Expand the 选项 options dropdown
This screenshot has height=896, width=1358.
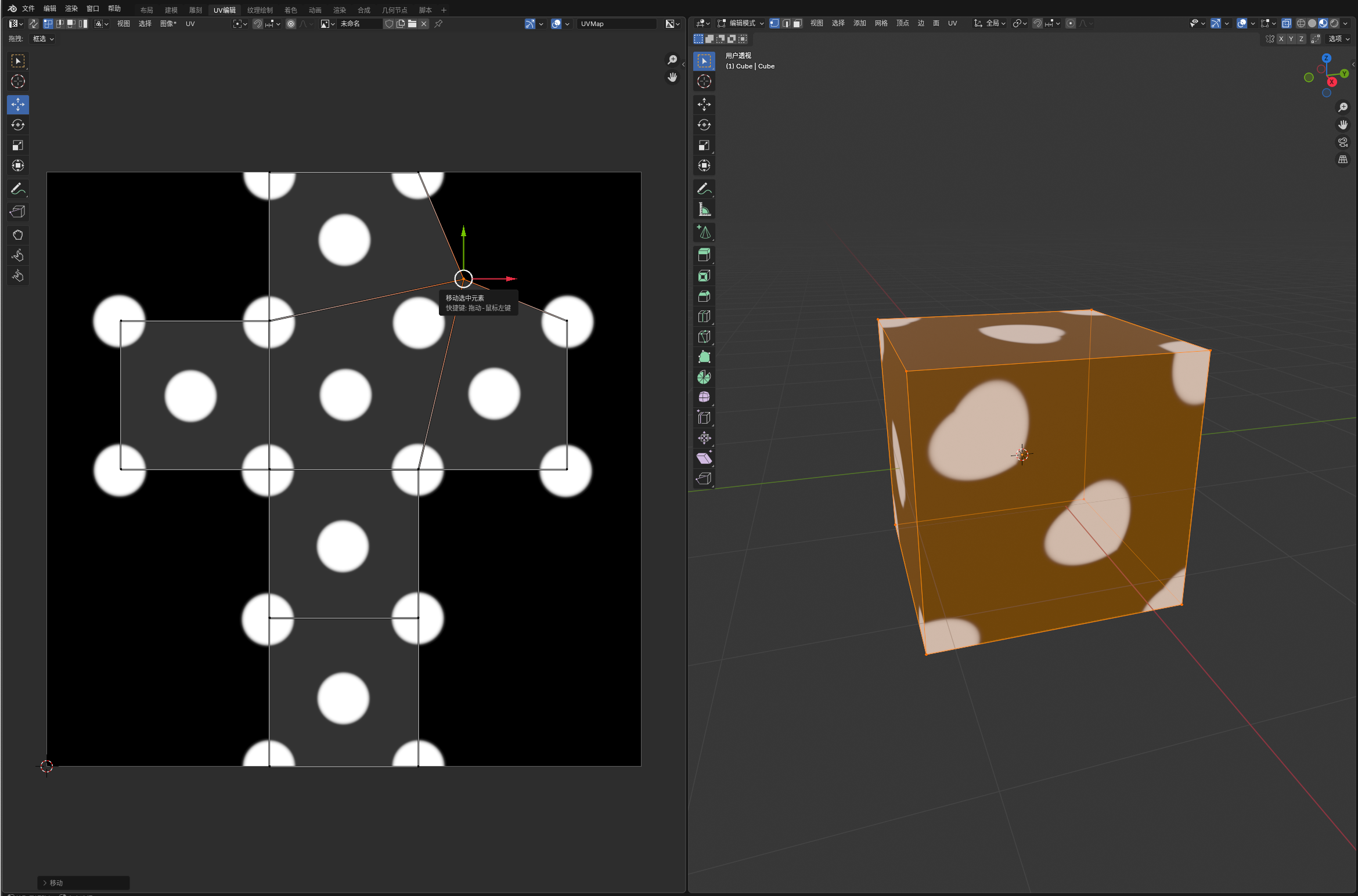[1338, 39]
